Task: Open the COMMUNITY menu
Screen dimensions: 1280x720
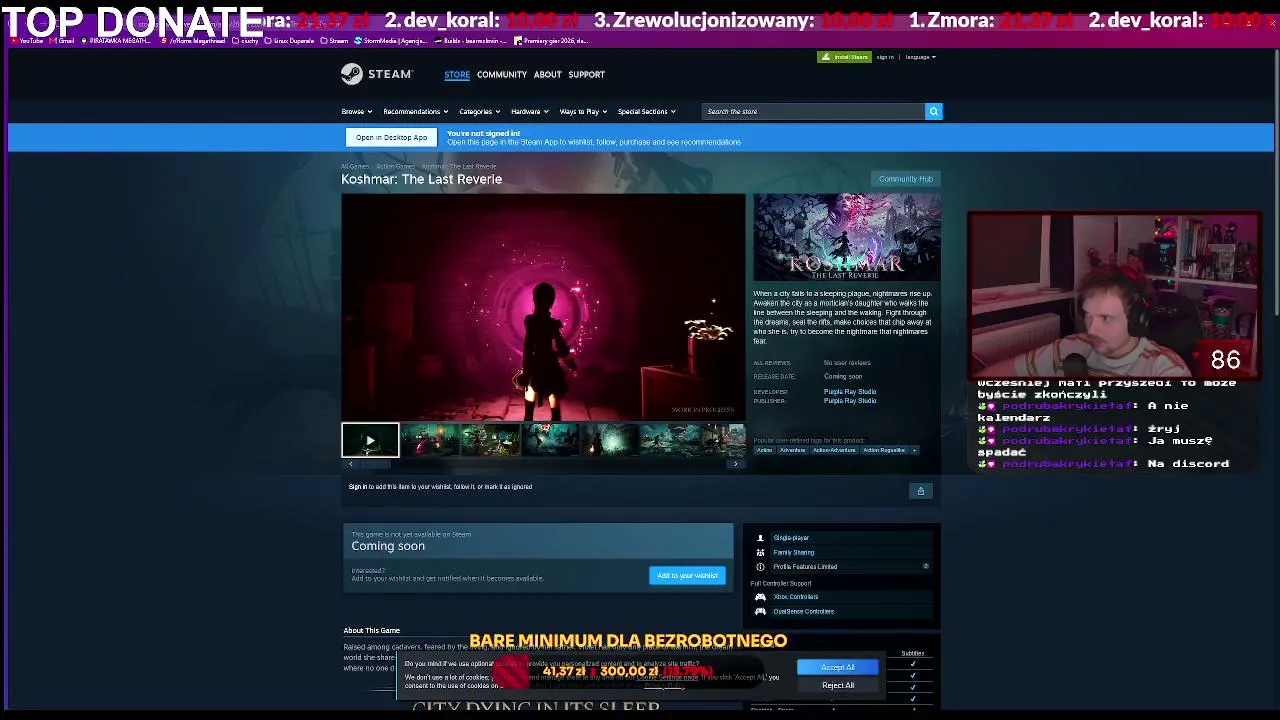Action: pyautogui.click(x=502, y=74)
